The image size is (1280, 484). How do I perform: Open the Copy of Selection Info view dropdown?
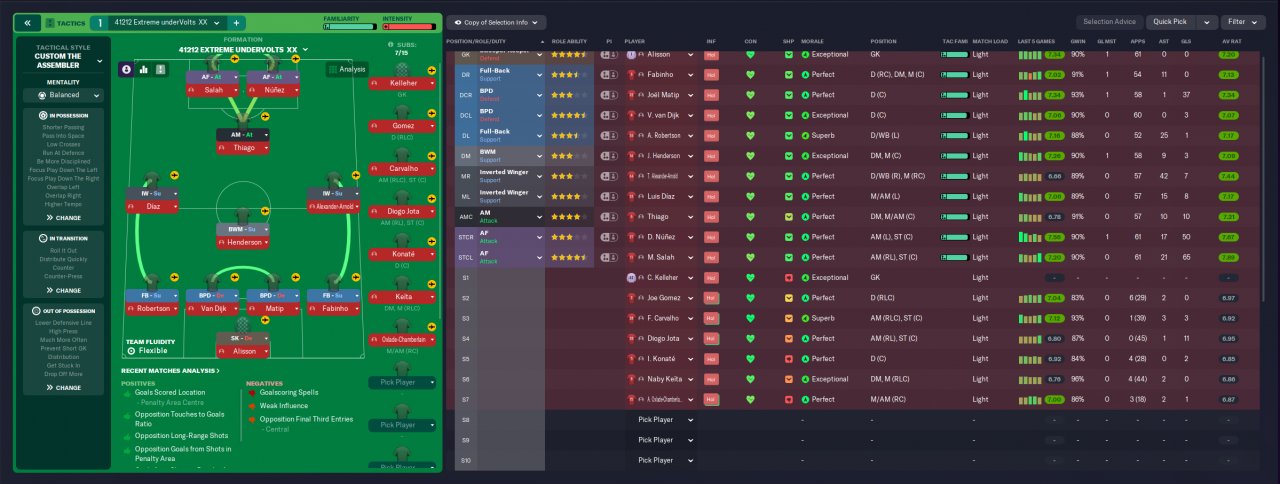[496, 22]
